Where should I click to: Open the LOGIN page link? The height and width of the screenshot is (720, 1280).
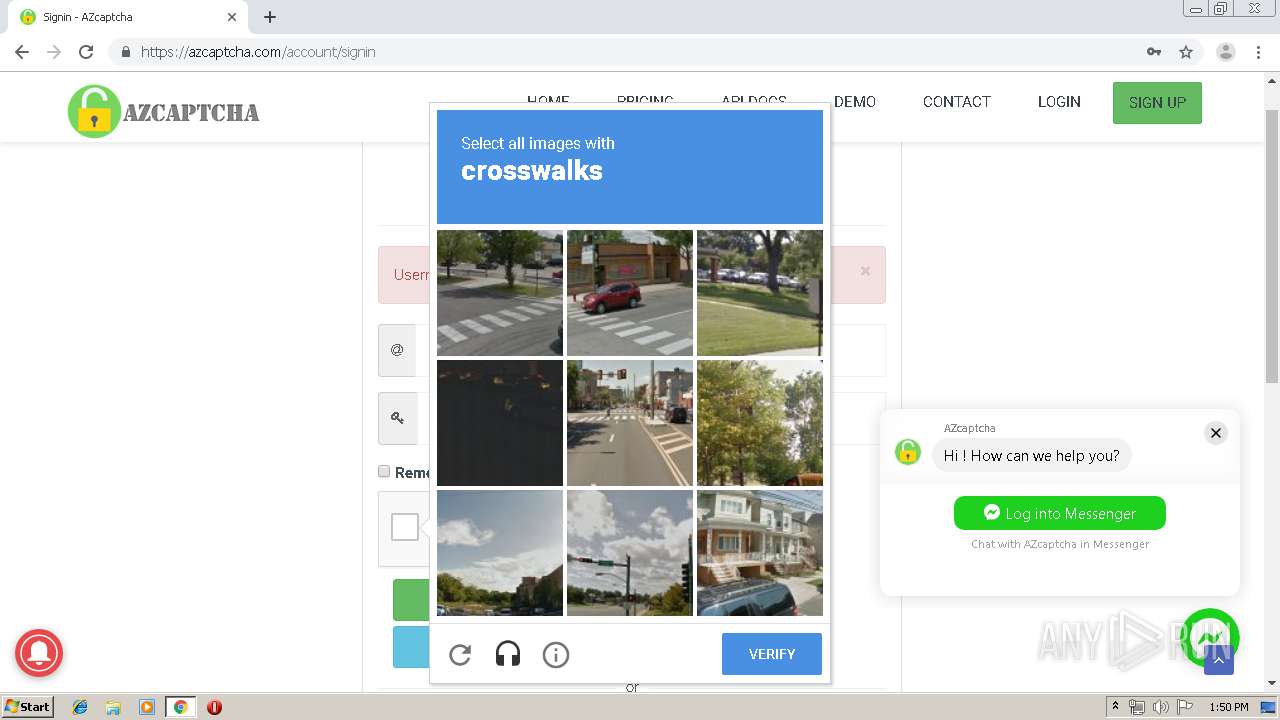coord(1059,102)
